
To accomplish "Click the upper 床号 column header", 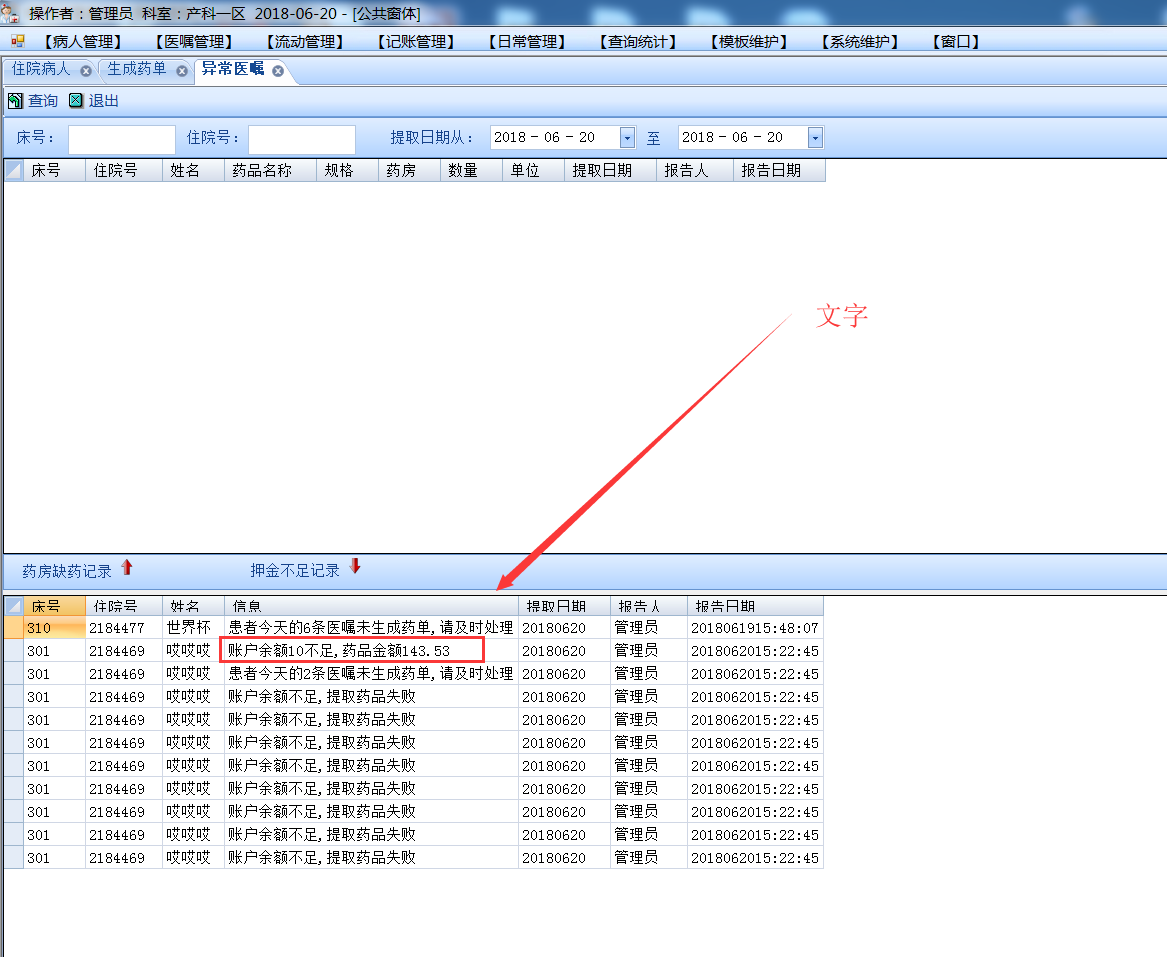I will pos(54,170).
